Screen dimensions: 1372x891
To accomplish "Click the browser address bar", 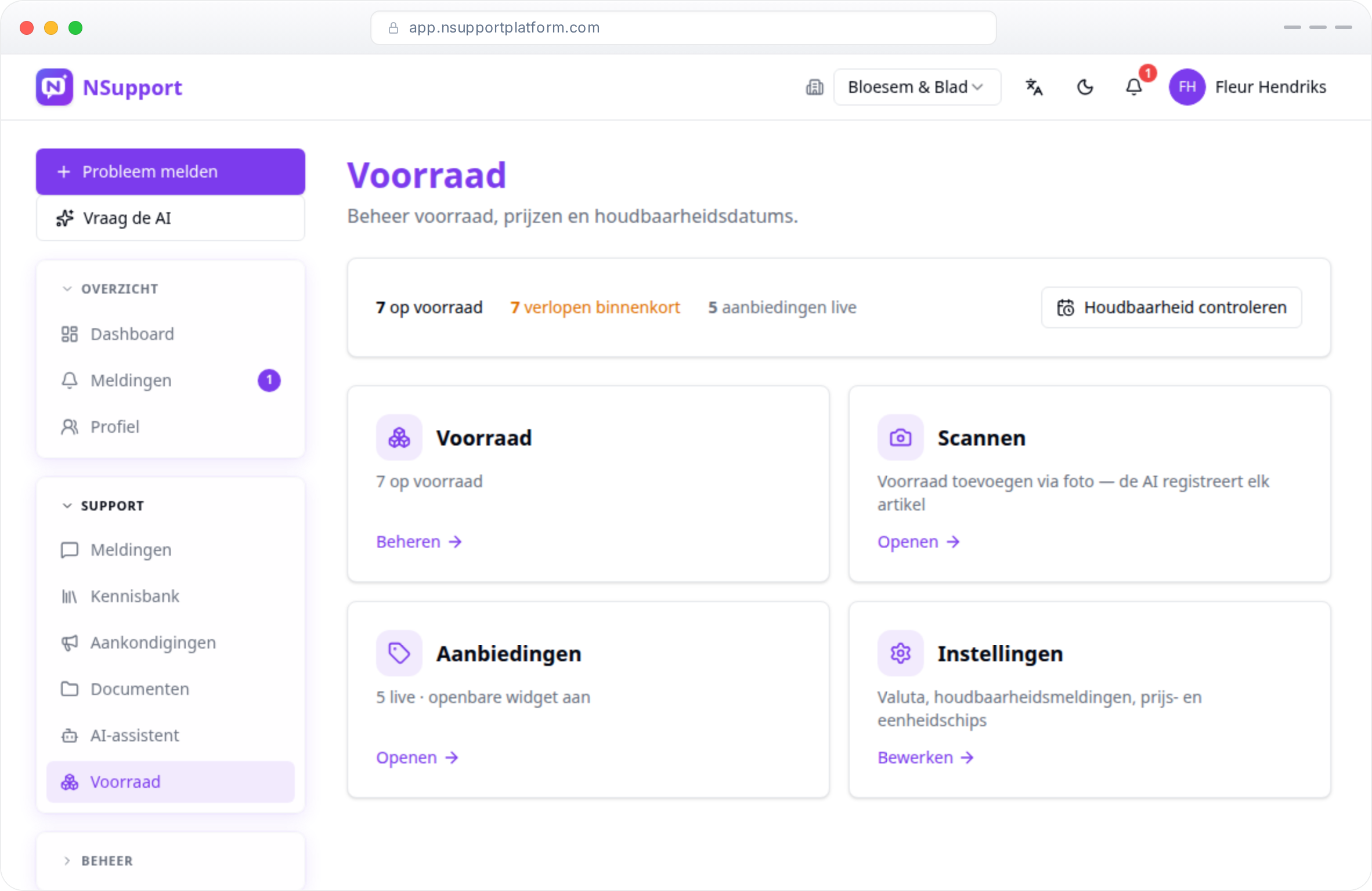I will [684, 28].
